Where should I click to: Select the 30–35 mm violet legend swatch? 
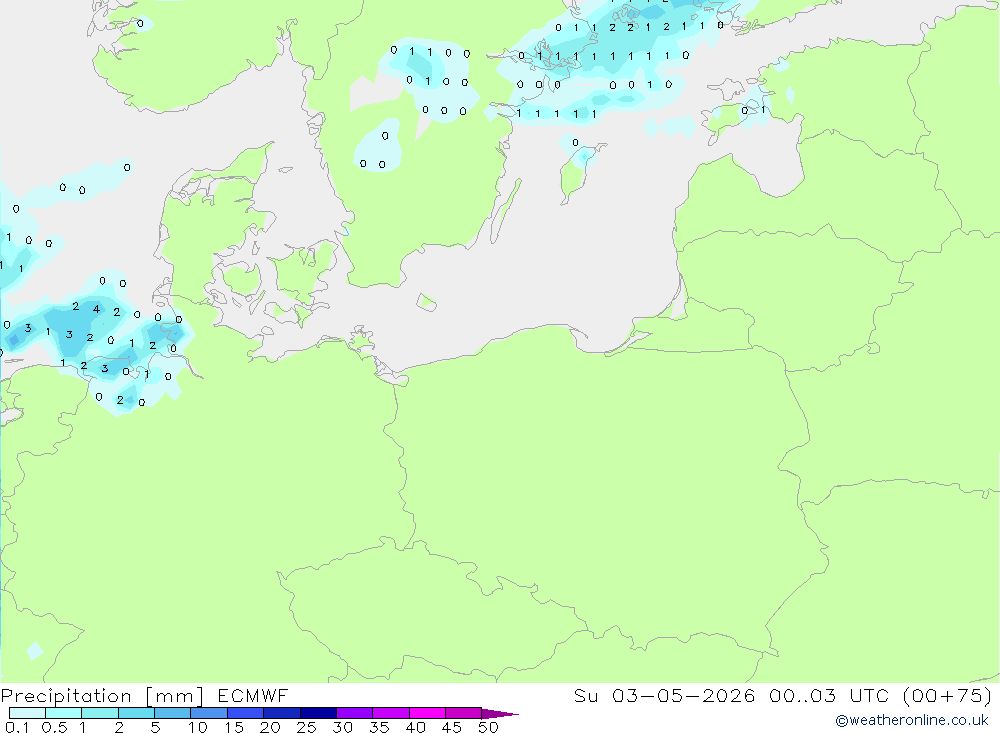355,713
